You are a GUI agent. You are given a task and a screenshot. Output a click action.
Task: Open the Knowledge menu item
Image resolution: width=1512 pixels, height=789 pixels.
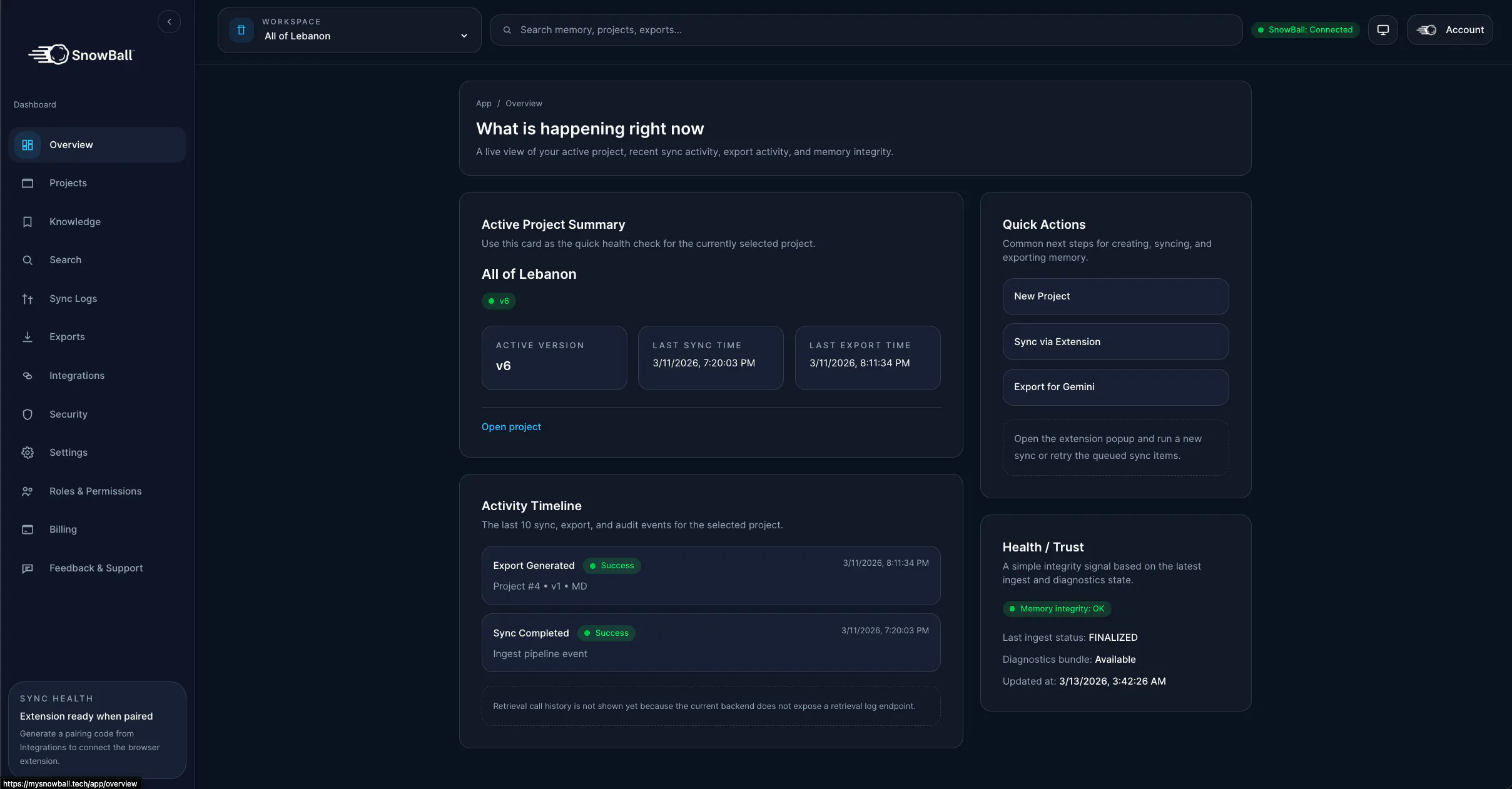97,222
